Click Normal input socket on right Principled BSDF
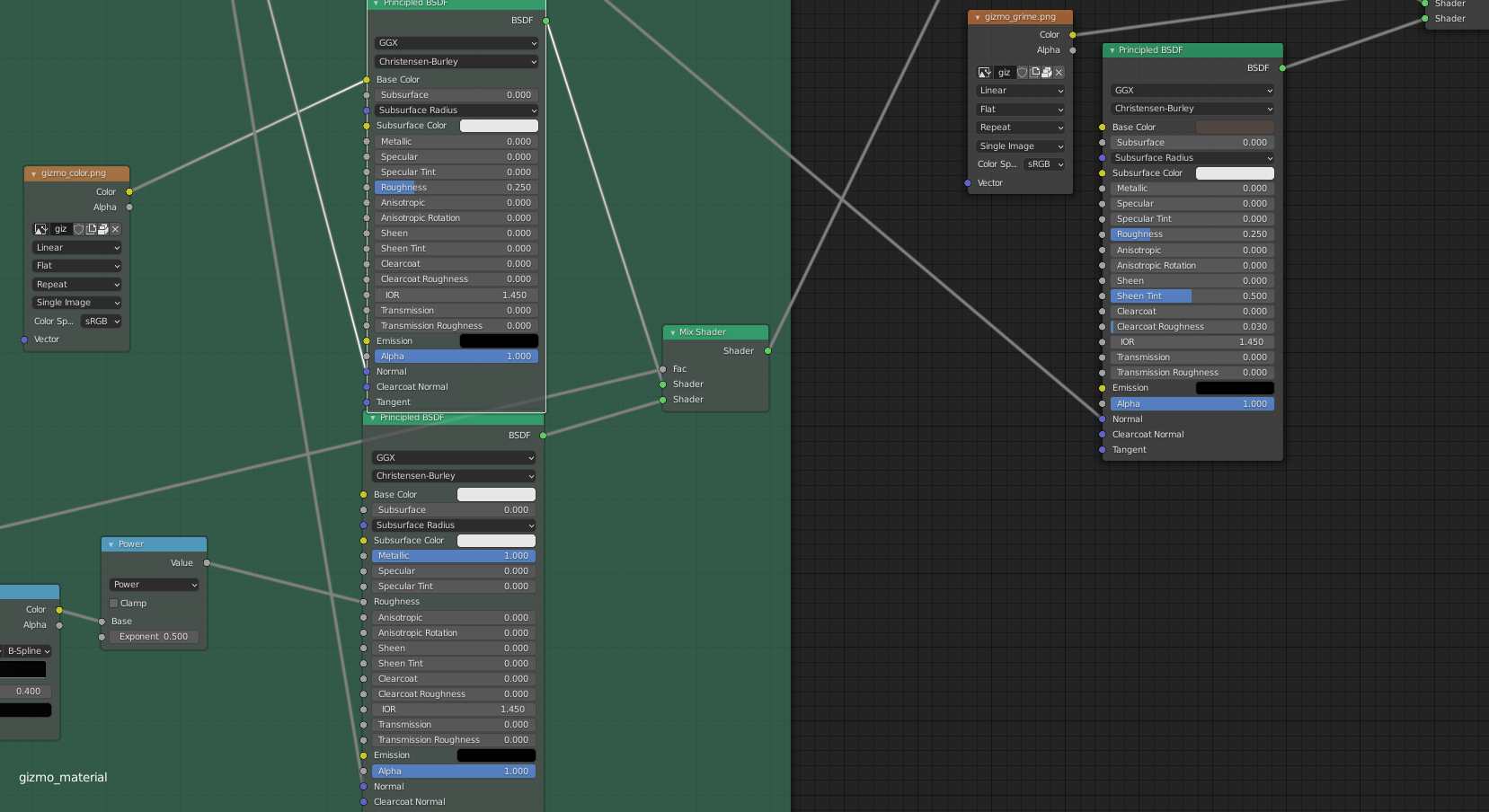The width and height of the screenshot is (1489, 812). click(1103, 419)
